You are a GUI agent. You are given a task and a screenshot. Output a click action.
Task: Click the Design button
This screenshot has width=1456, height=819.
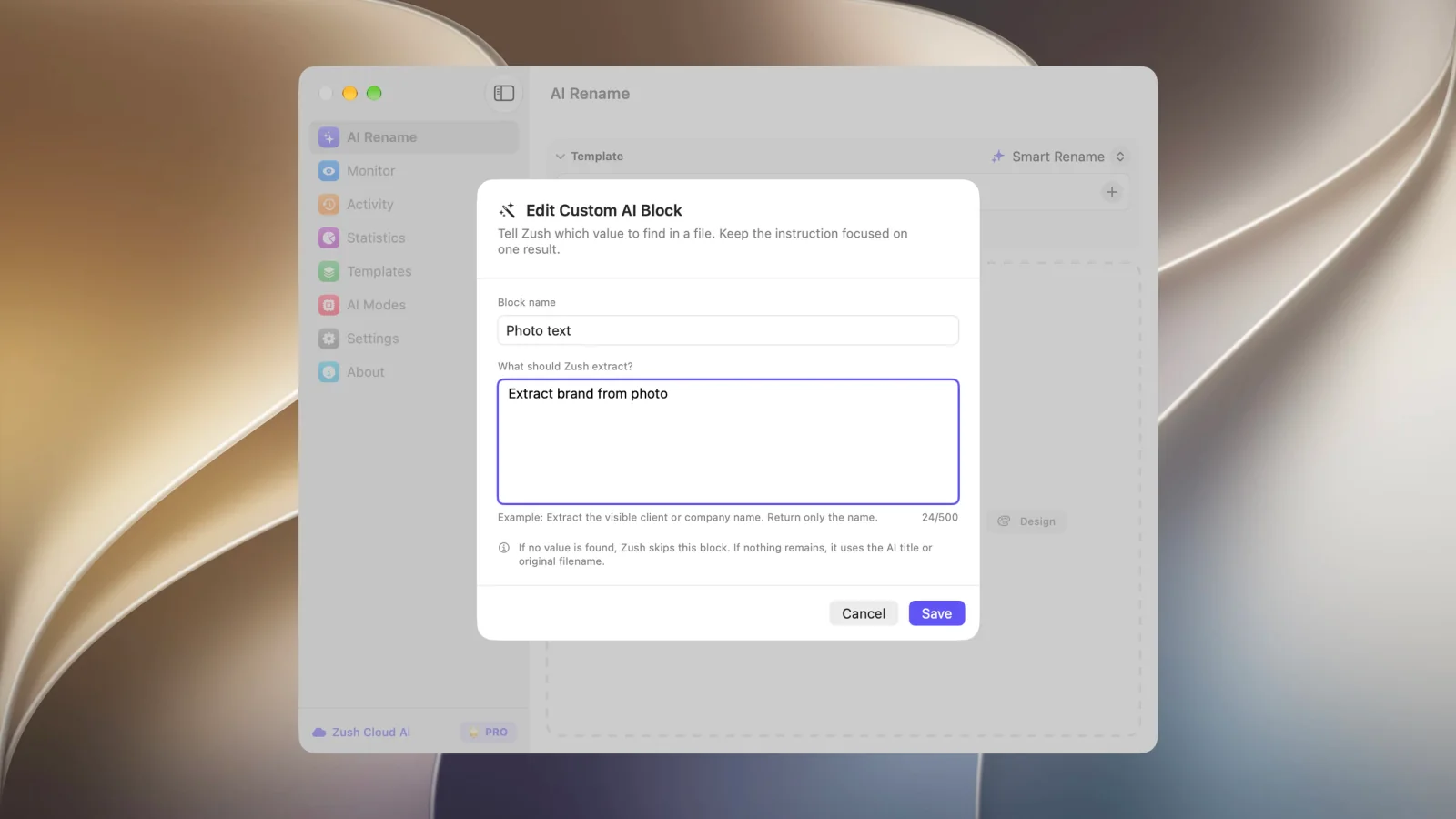click(1027, 521)
